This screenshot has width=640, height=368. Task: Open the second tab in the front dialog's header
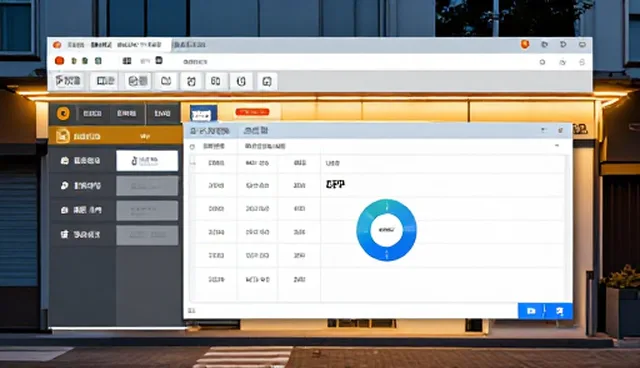coord(256,131)
